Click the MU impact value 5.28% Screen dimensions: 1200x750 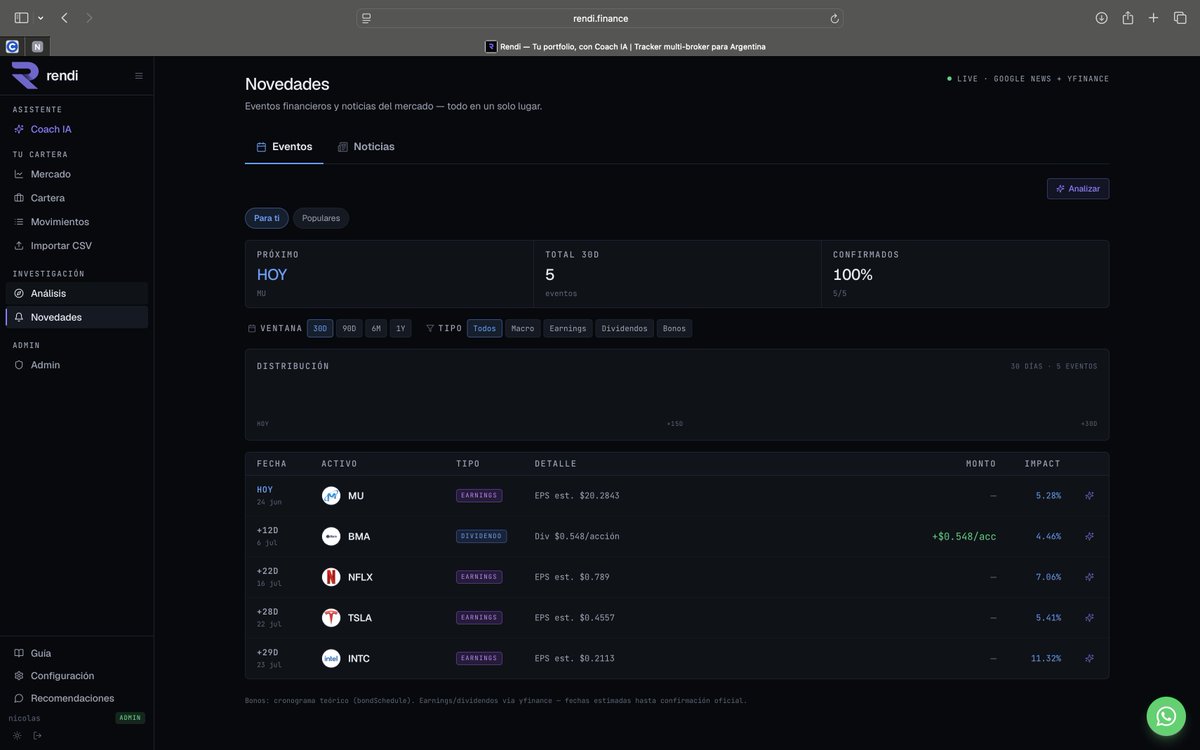[x=1048, y=496]
